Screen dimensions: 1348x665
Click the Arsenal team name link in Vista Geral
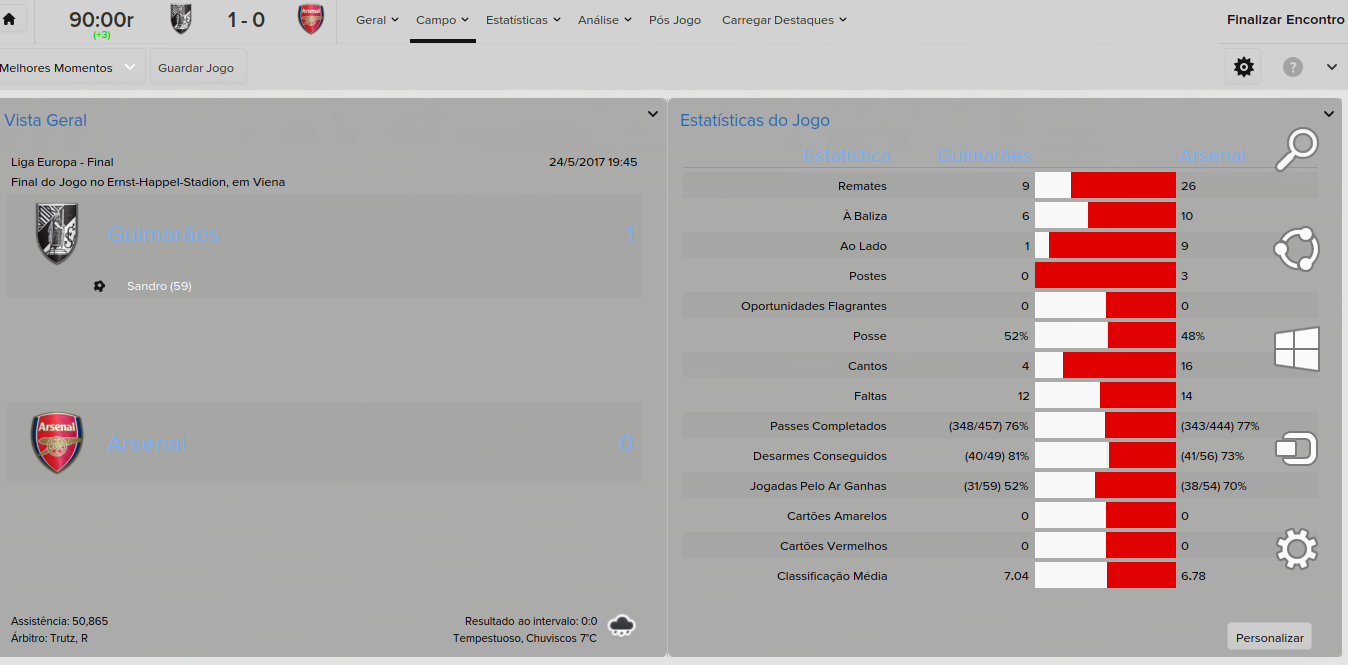(147, 443)
